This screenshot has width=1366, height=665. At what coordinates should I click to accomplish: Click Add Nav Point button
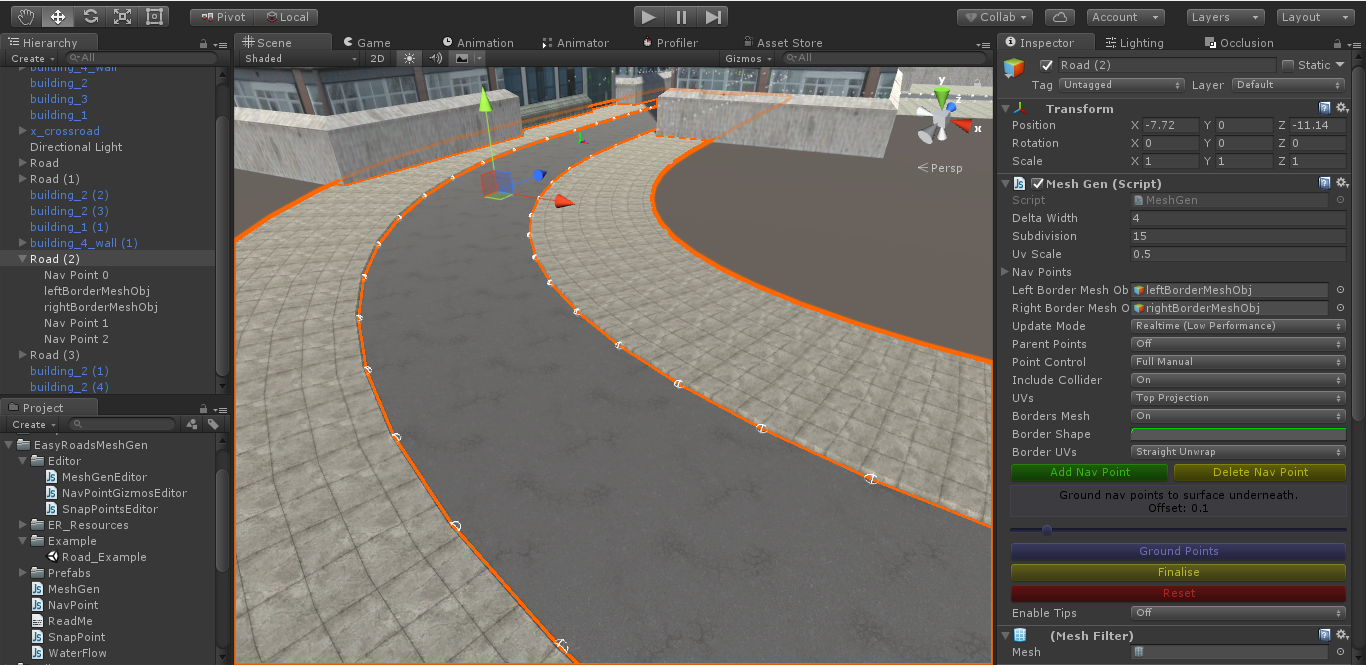[1090, 472]
